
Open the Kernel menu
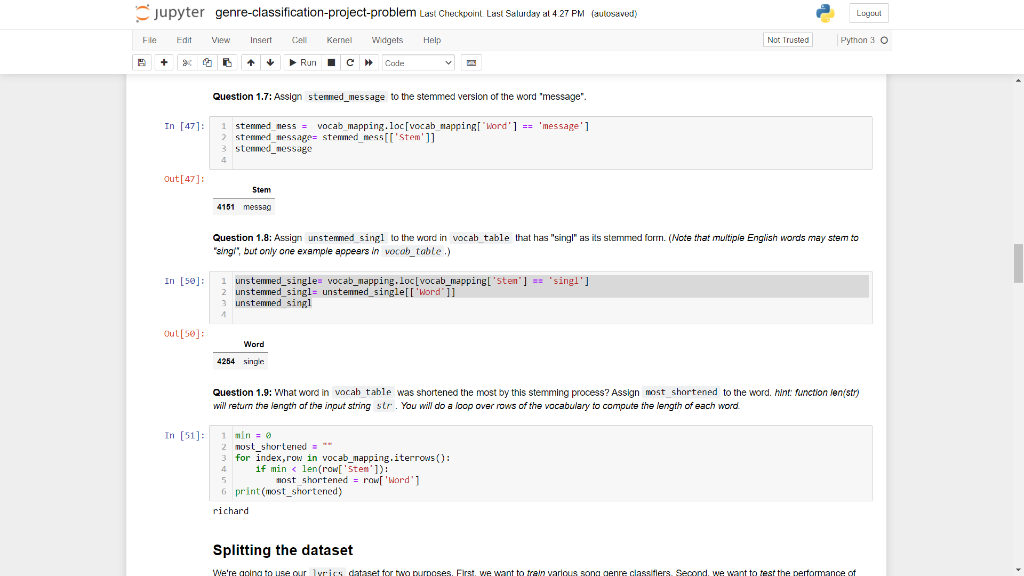(339, 40)
